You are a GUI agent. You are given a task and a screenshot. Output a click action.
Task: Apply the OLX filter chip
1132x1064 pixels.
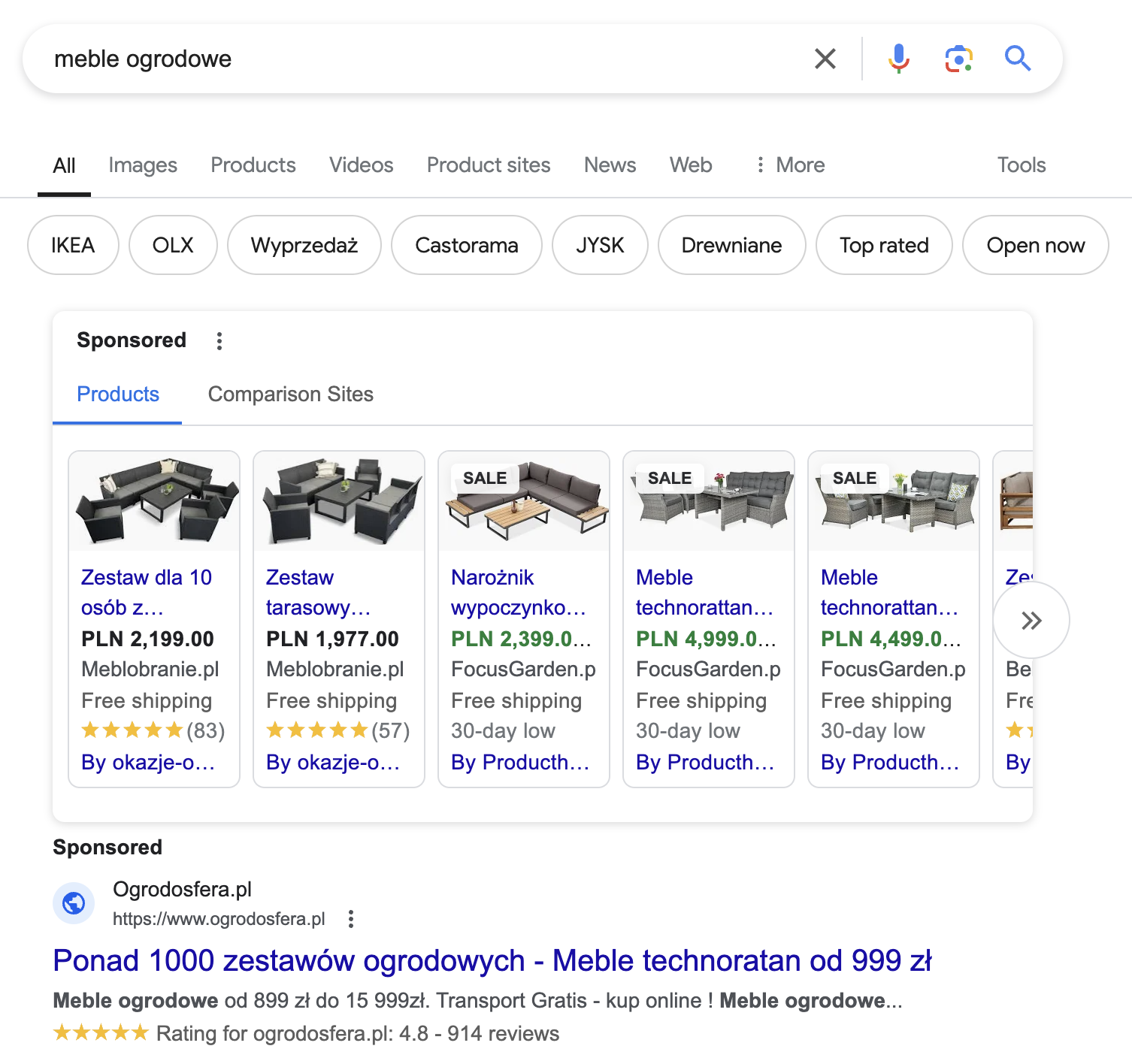[x=173, y=245]
